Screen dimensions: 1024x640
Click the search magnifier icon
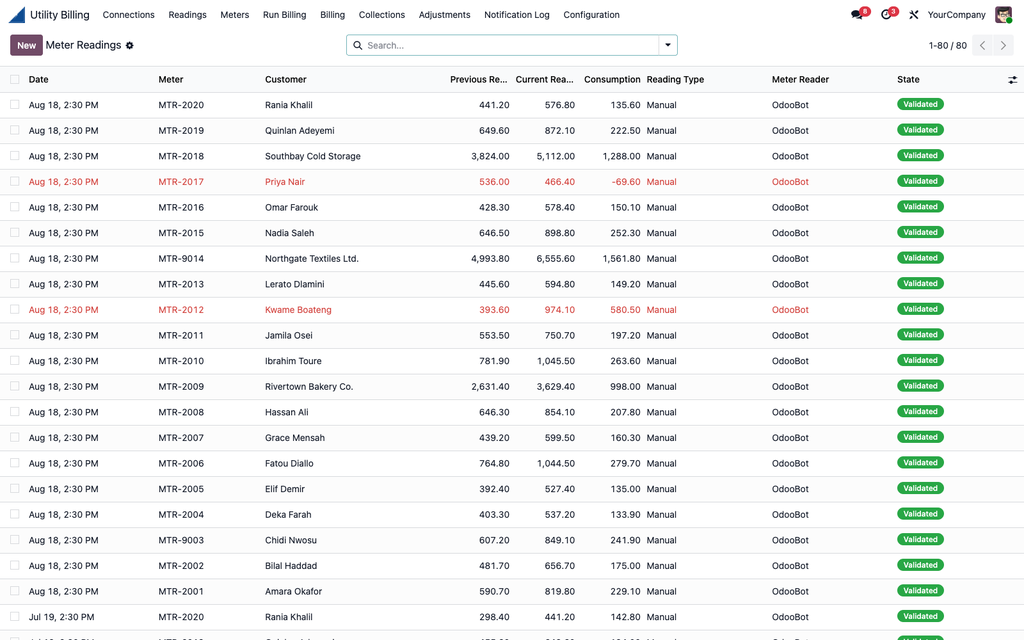[x=358, y=45]
